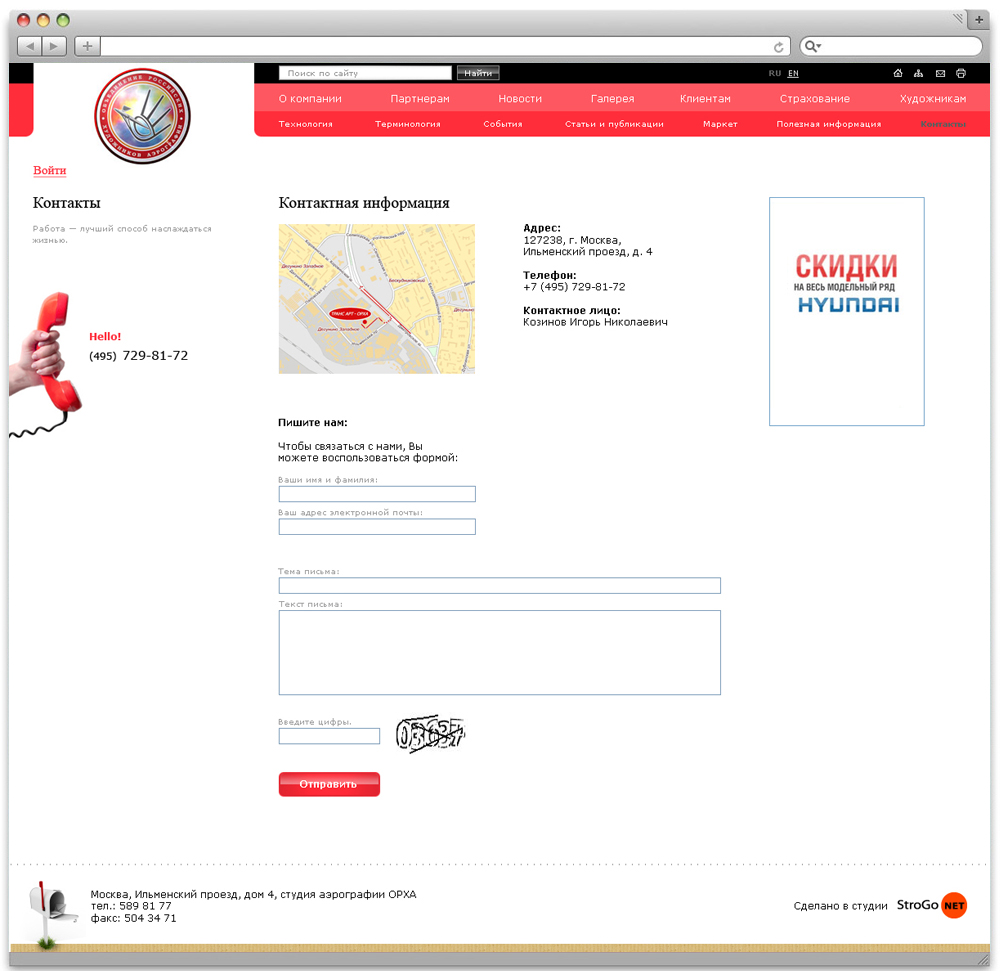Open the sitemap icon
Viewport: 1000px width, 971px height.
click(x=919, y=73)
